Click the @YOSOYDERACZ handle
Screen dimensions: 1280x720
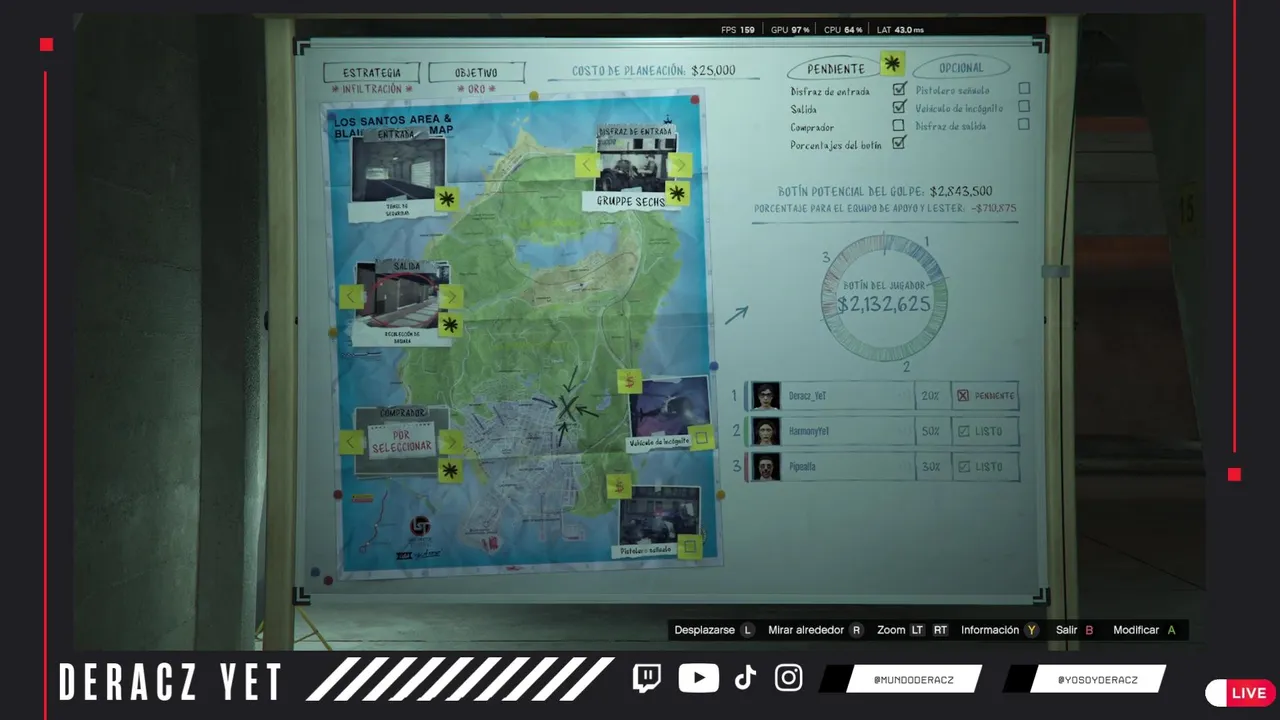pyautogui.click(x=1097, y=680)
